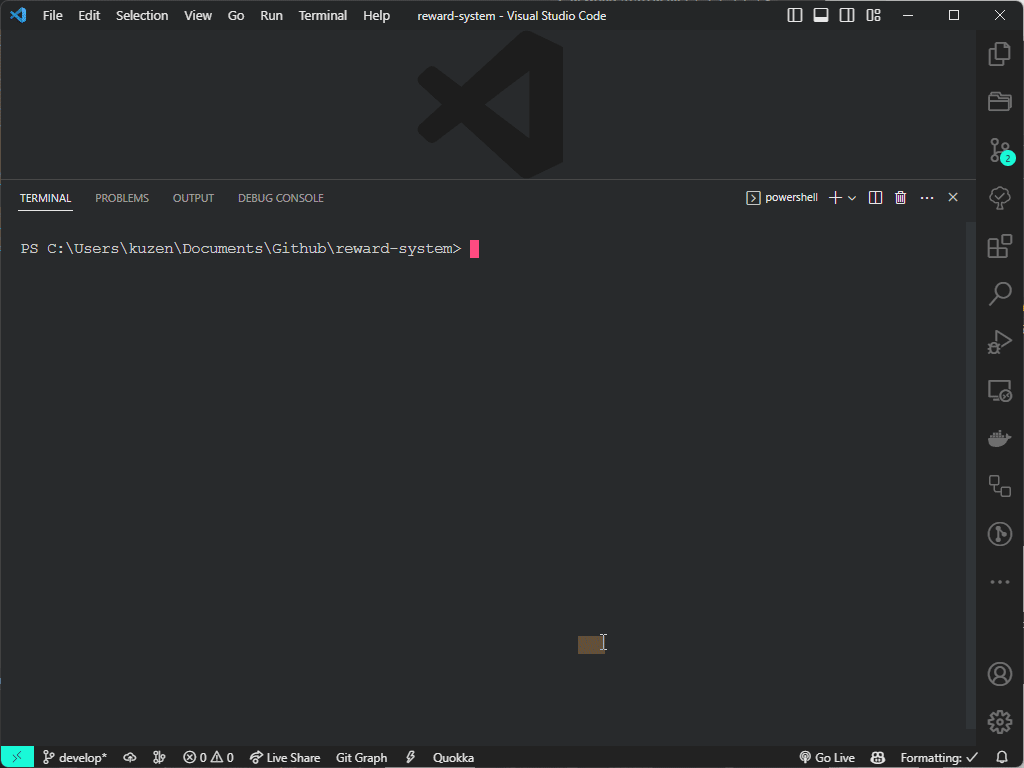Viewport: 1024px width, 768px height.
Task: Open the Search view magnifier icon
Action: 999,294
